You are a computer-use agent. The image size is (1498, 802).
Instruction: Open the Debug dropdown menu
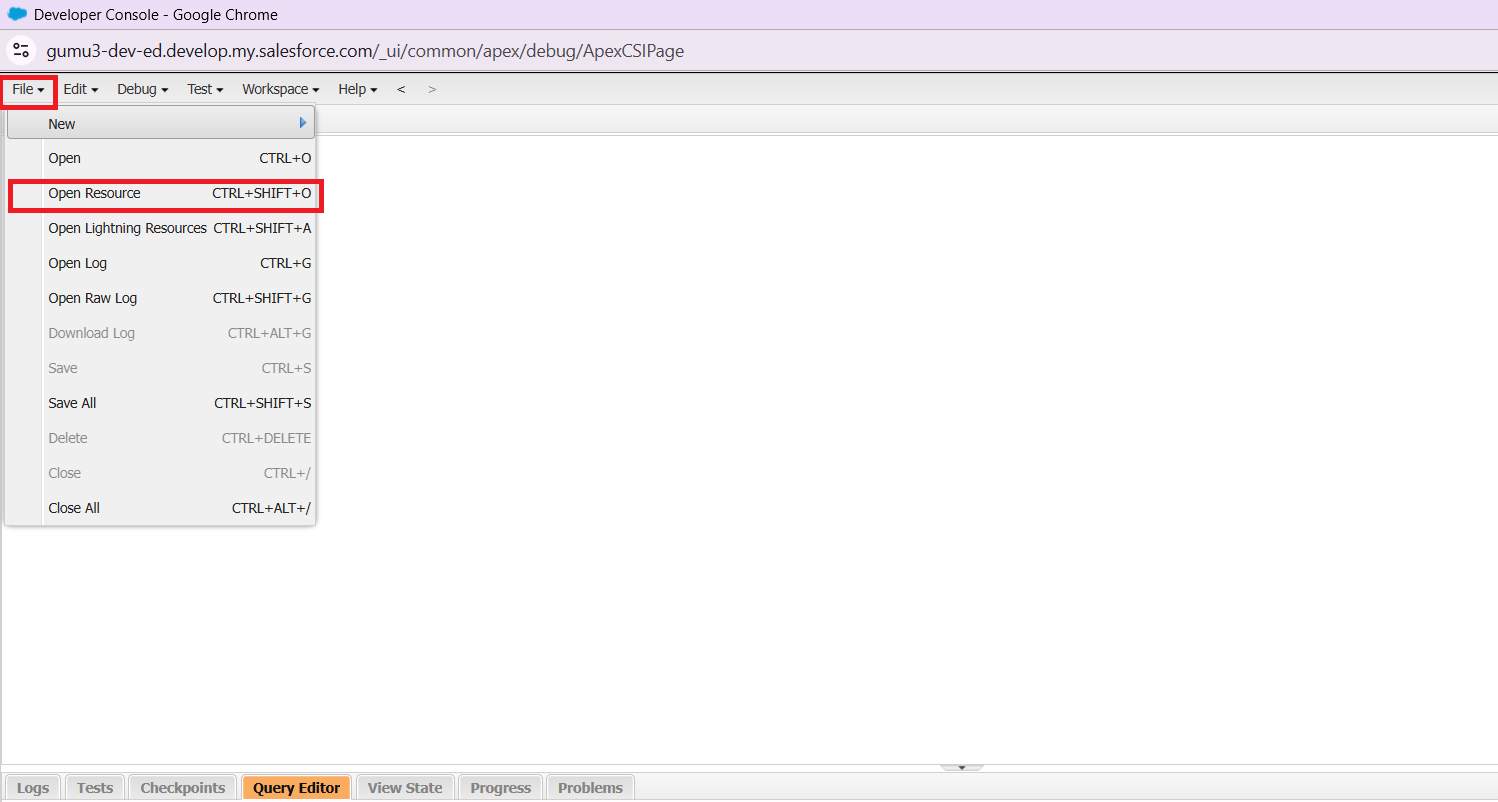tap(142, 89)
